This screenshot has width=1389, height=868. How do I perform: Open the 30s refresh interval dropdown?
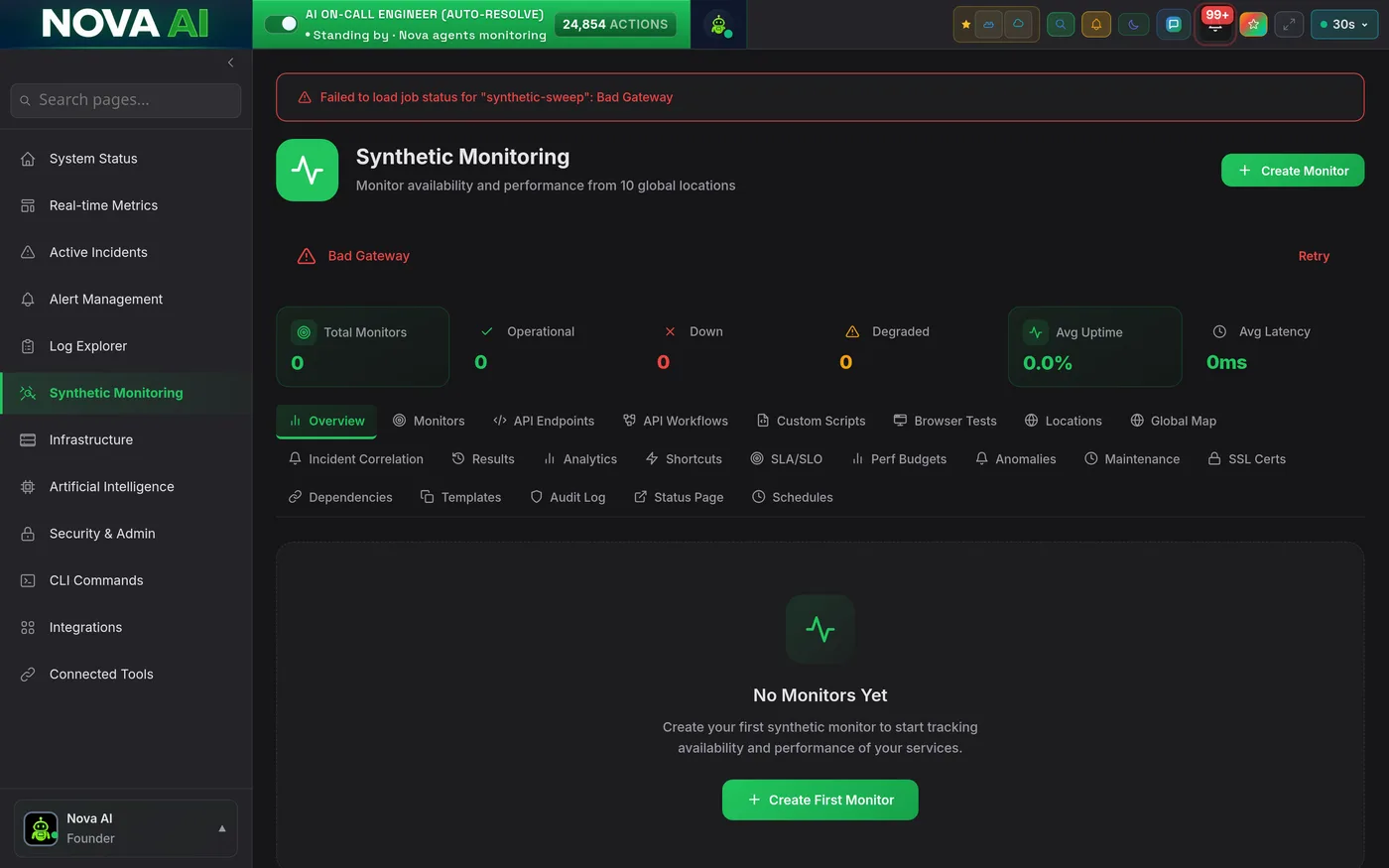pos(1344,25)
